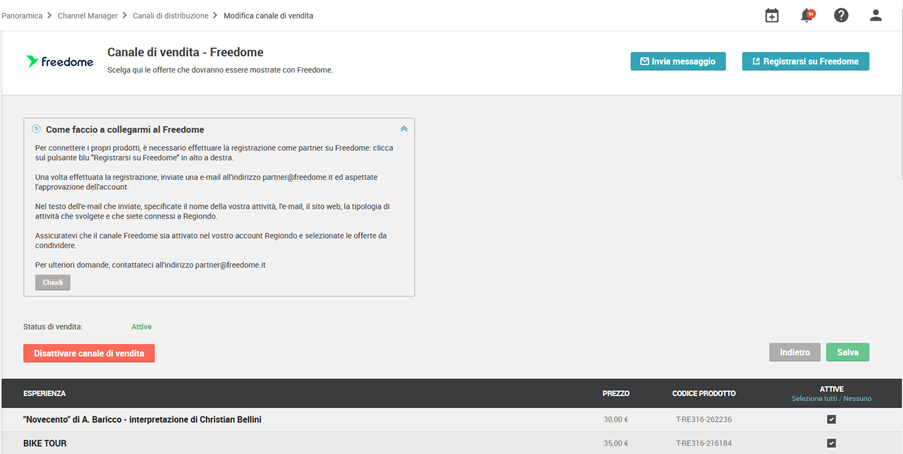This screenshot has width=903, height=454.
Task: Go to Channel Manager breadcrumb
Action: pos(88,16)
